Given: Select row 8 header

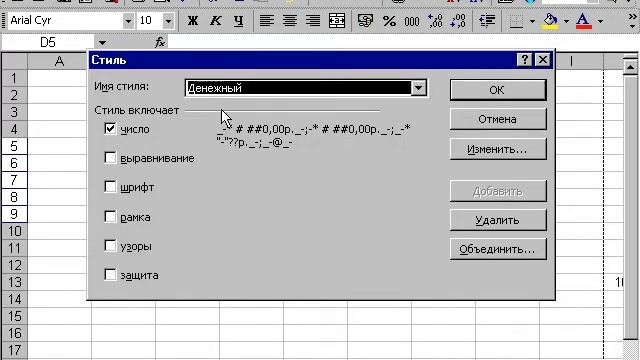Looking at the screenshot, I should (x=14, y=197).
